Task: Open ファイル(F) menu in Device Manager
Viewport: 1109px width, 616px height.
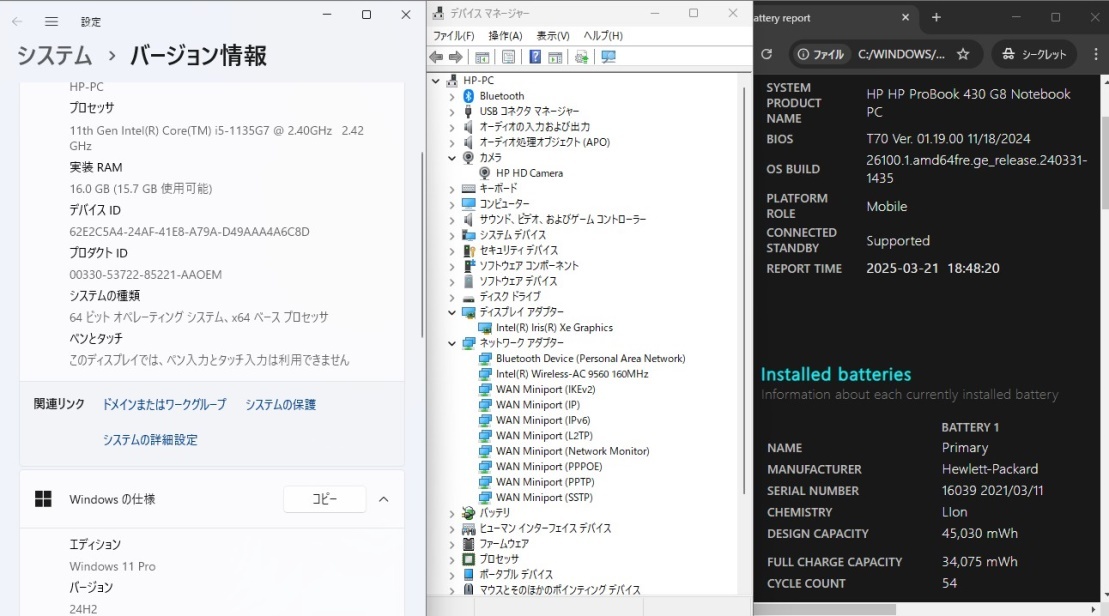Action: click(x=453, y=35)
